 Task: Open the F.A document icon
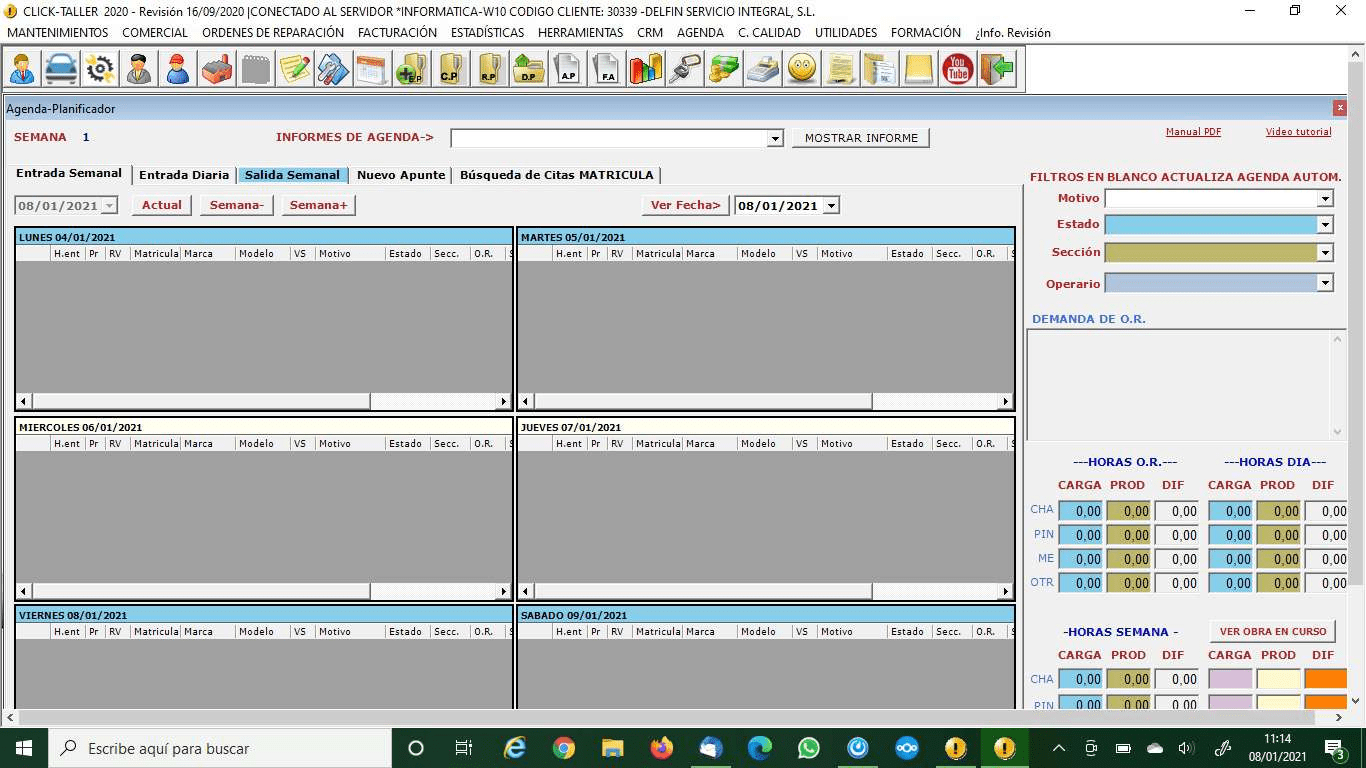[606, 69]
